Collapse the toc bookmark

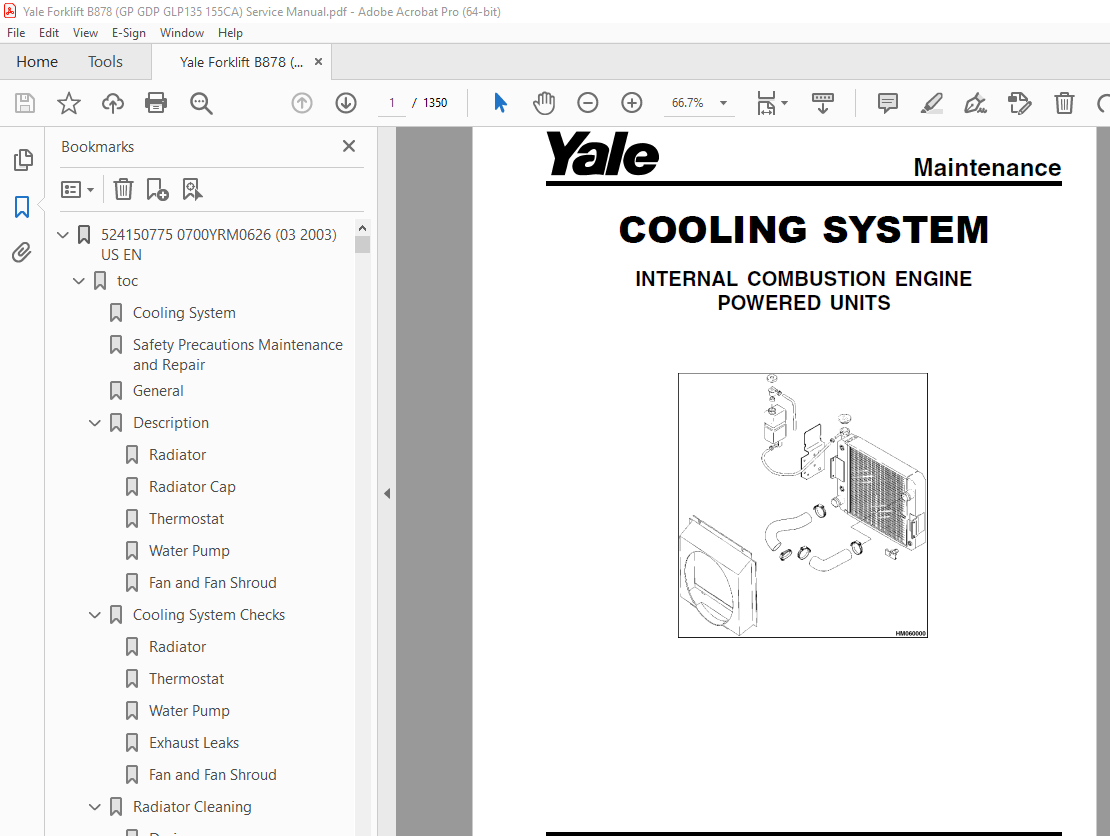point(79,281)
